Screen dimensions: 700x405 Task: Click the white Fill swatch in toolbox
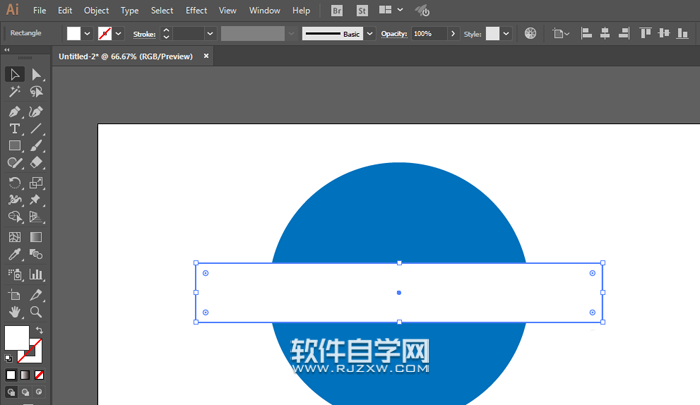16,337
